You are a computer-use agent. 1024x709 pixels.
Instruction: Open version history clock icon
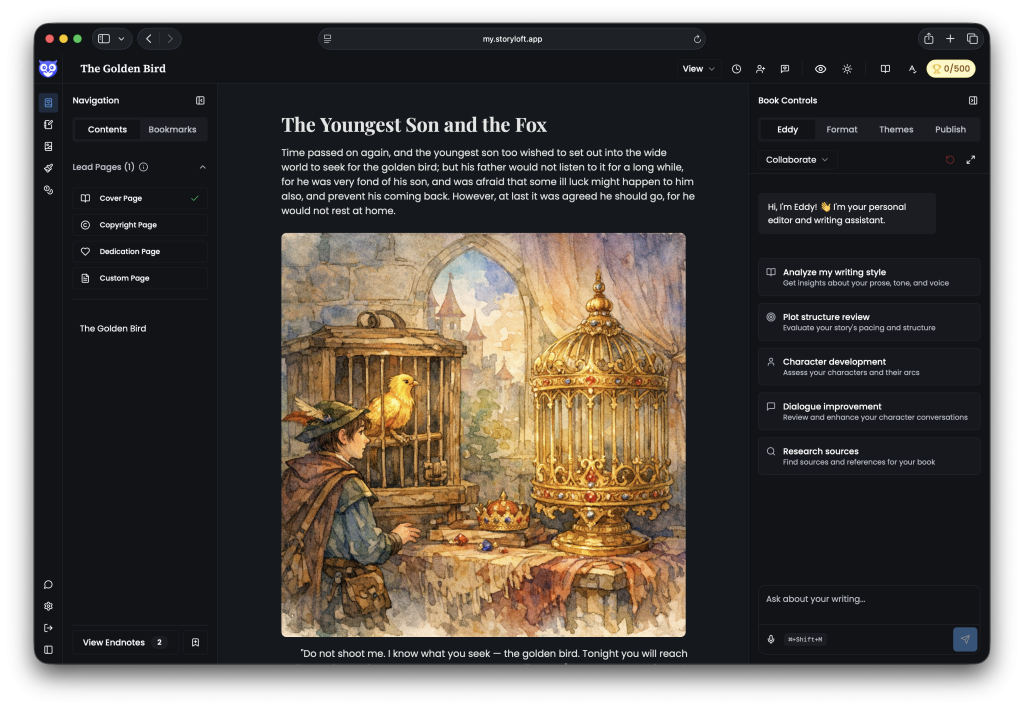736,69
